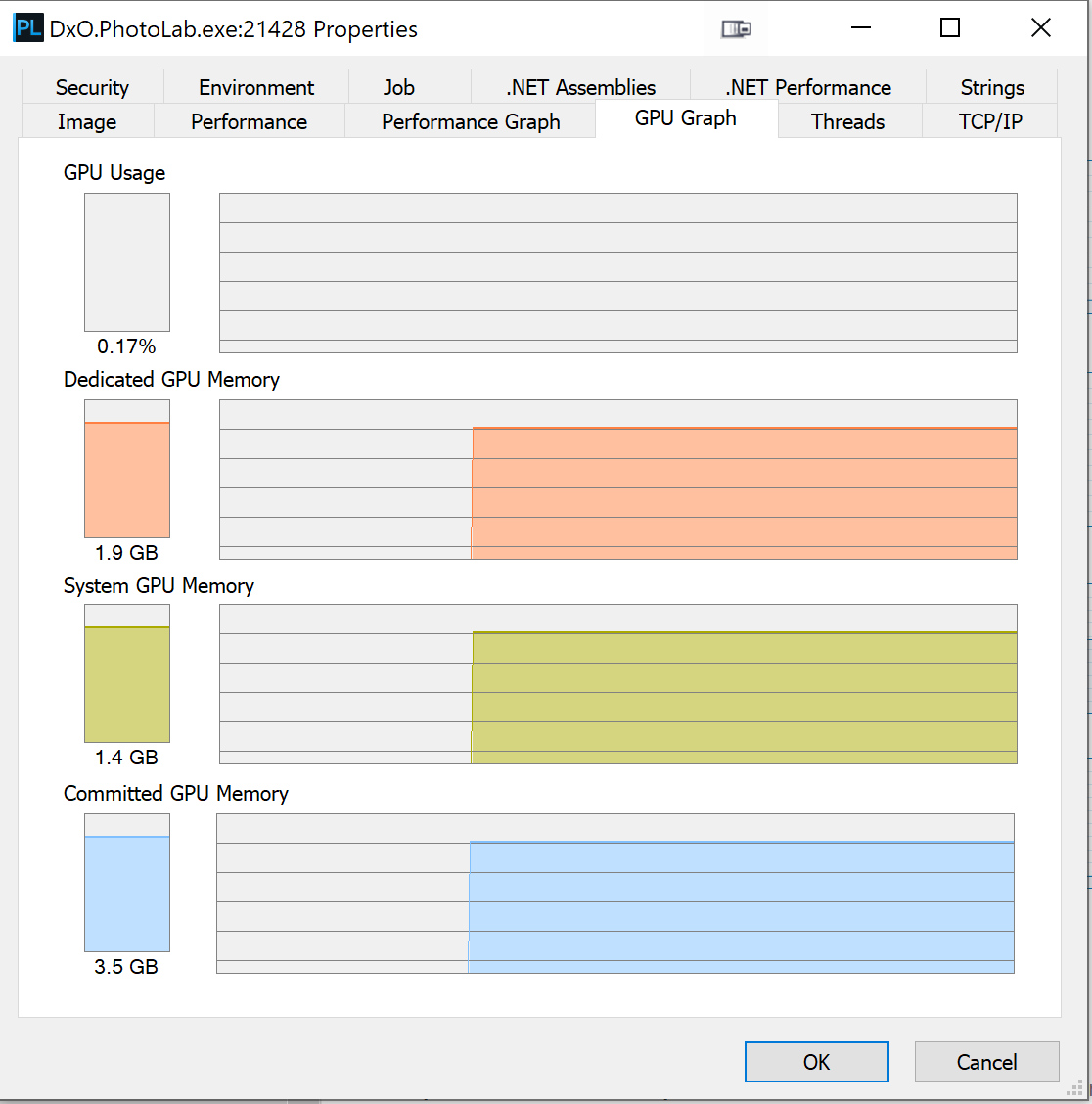Go to the .NET Assemblies tab
Image resolution: width=1092 pixels, height=1104 pixels.
tap(580, 87)
